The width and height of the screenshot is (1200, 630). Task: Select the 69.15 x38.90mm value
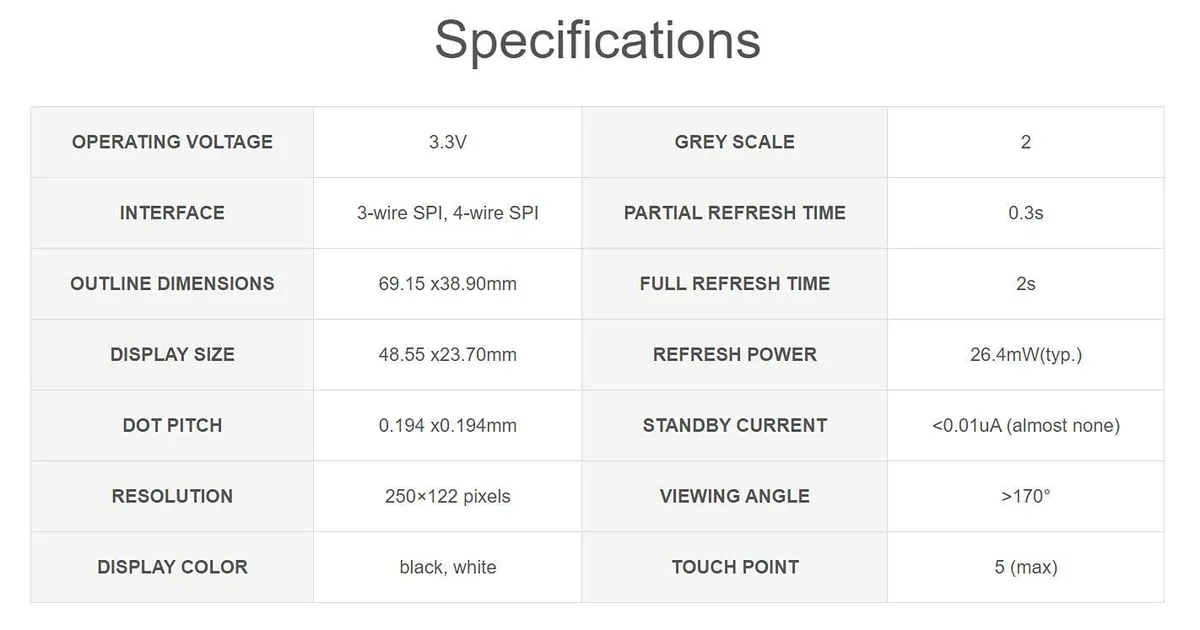point(448,284)
